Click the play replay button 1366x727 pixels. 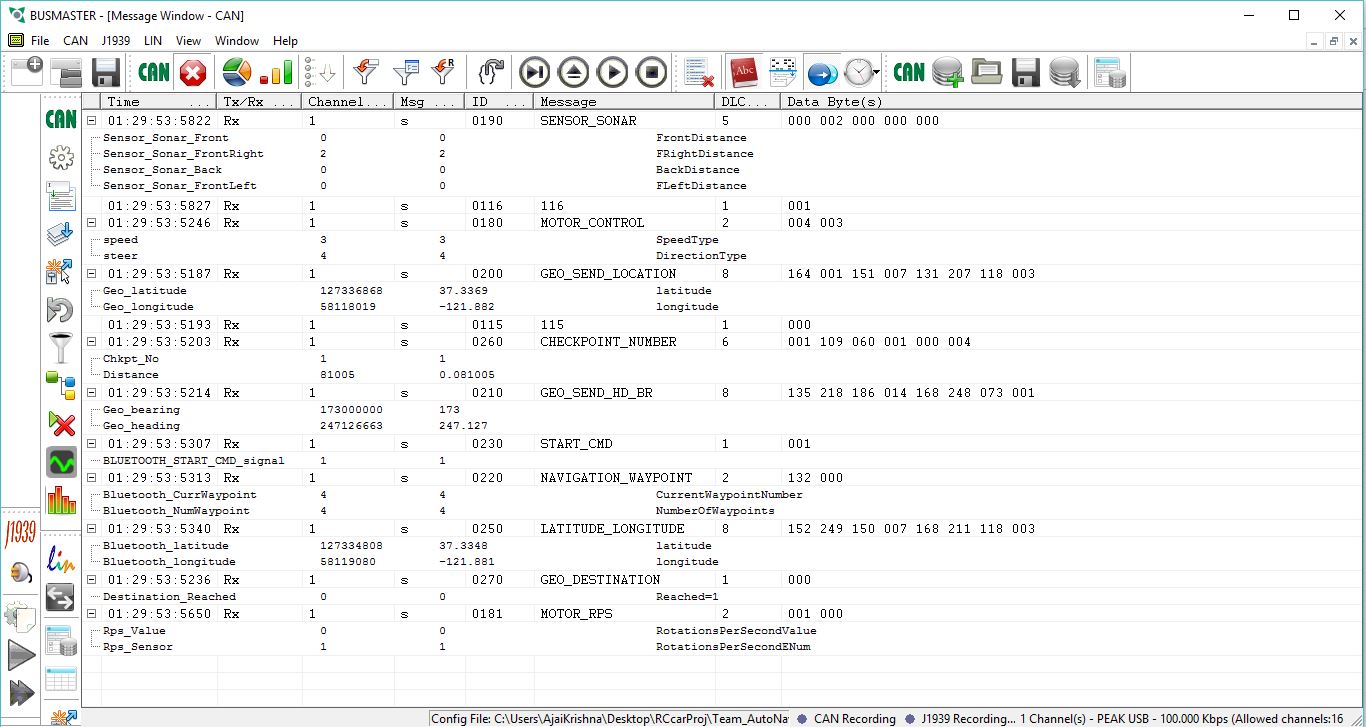613,72
